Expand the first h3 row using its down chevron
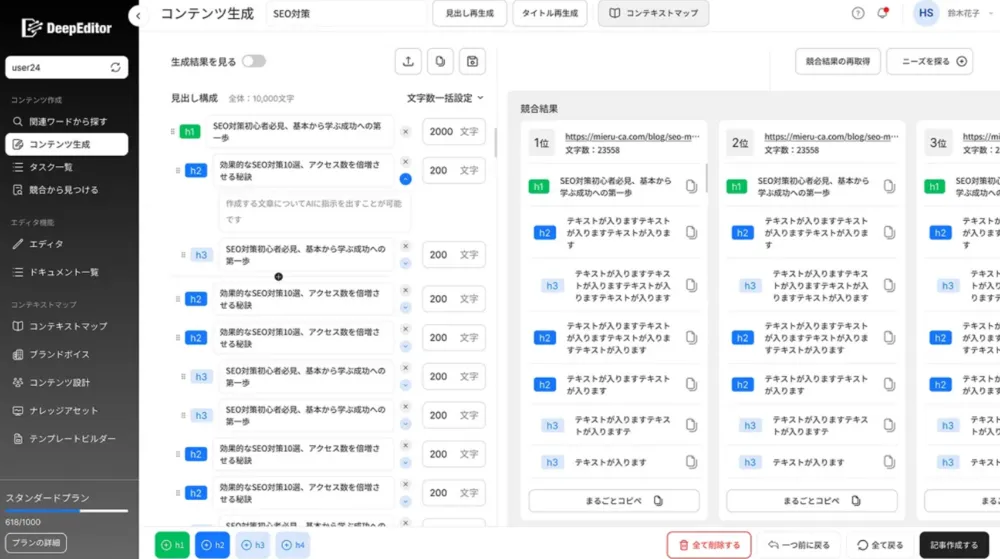The height and width of the screenshot is (559, 1000). (x=406, y=263)
